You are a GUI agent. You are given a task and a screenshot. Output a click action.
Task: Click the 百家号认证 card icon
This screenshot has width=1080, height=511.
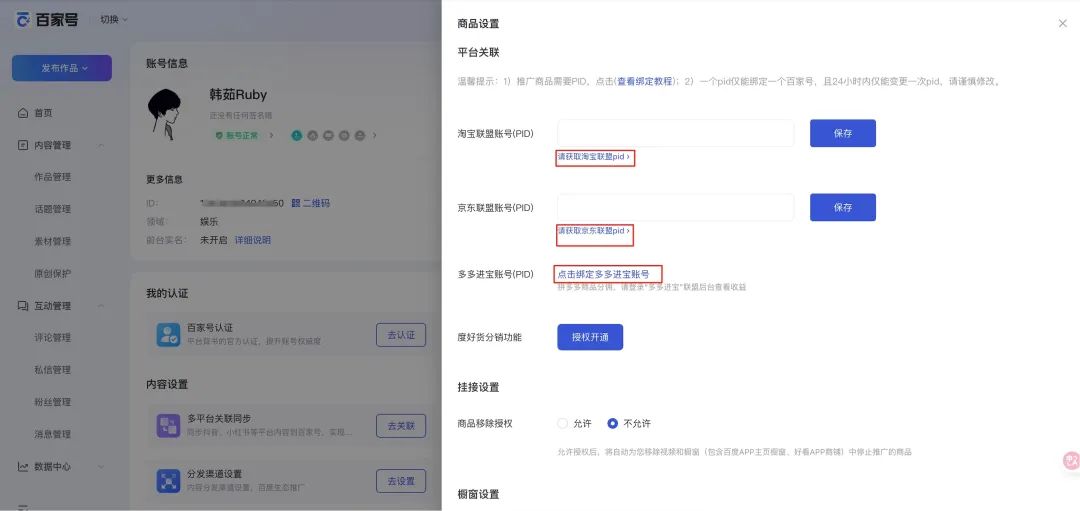point(168,335)
